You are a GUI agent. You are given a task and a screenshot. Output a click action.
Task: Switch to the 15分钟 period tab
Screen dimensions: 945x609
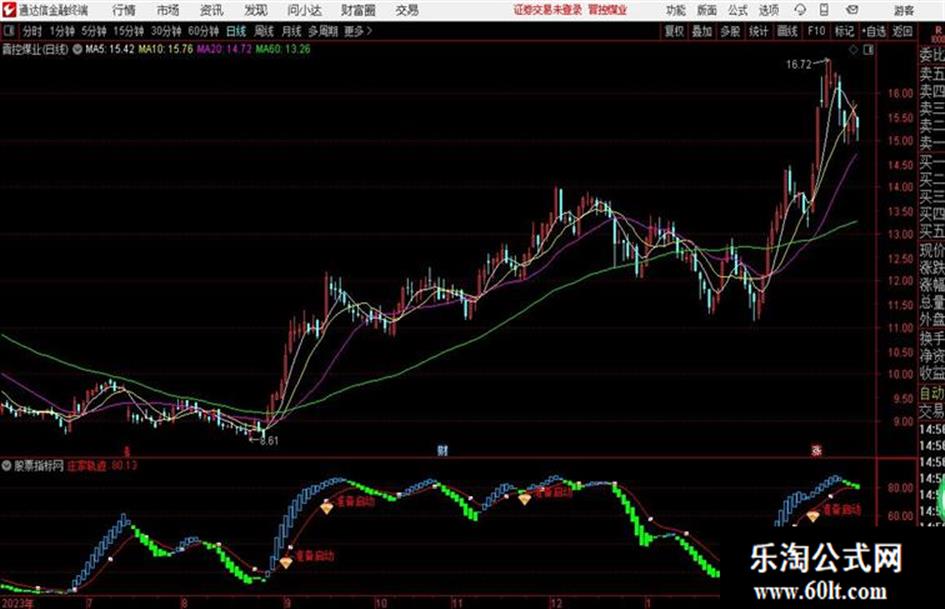(129, 31)
